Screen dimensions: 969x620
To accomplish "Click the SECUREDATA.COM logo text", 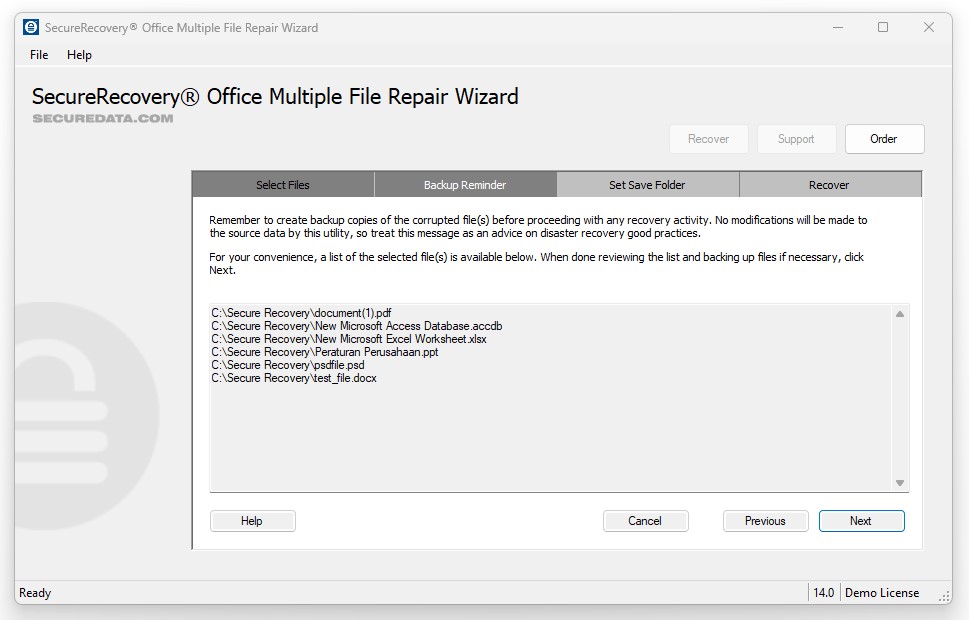I will pyautogui.click(x=103, y=118).
